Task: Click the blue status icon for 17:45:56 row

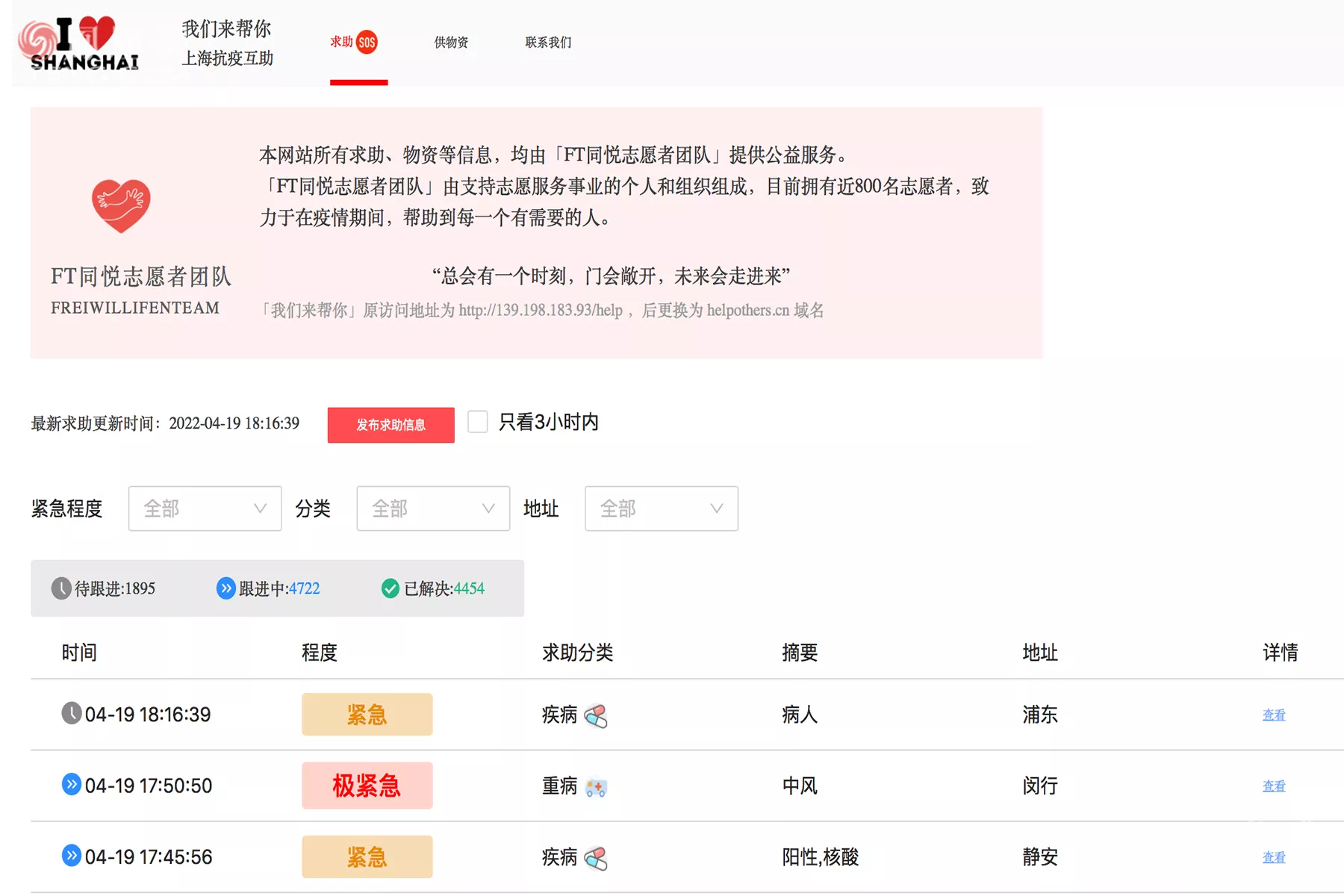Action: [71, 855]
